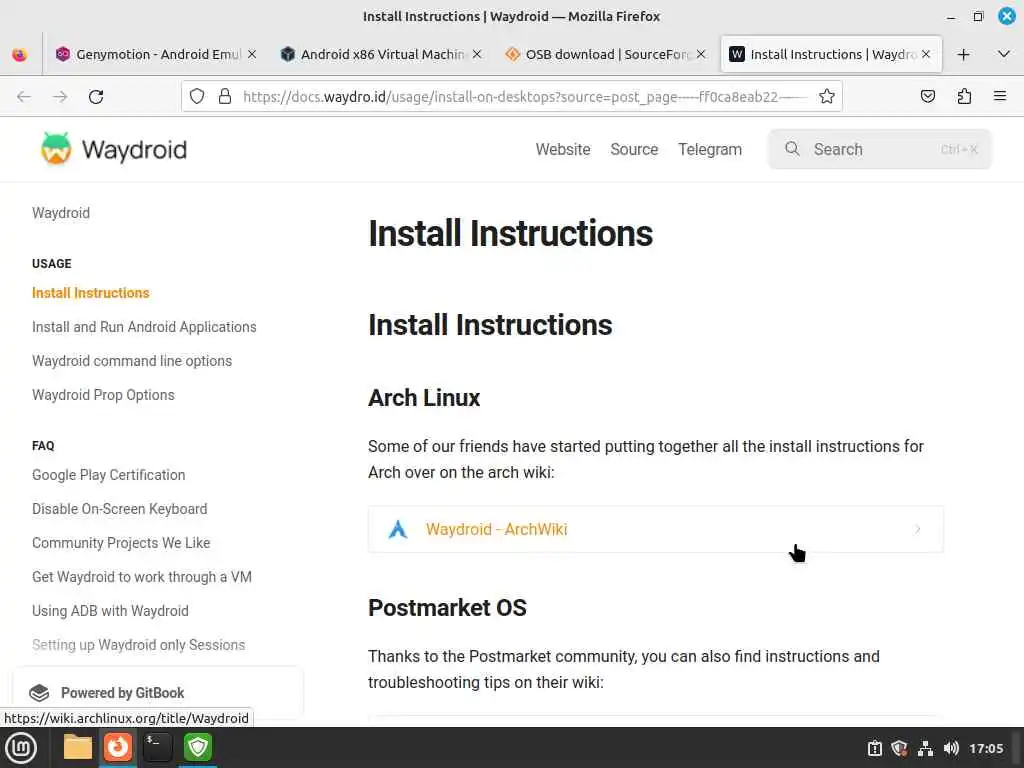Image resolution: width=1024 pixels, height=768 pixels.
Task: Open the Website header link
Action: point(563,150)
